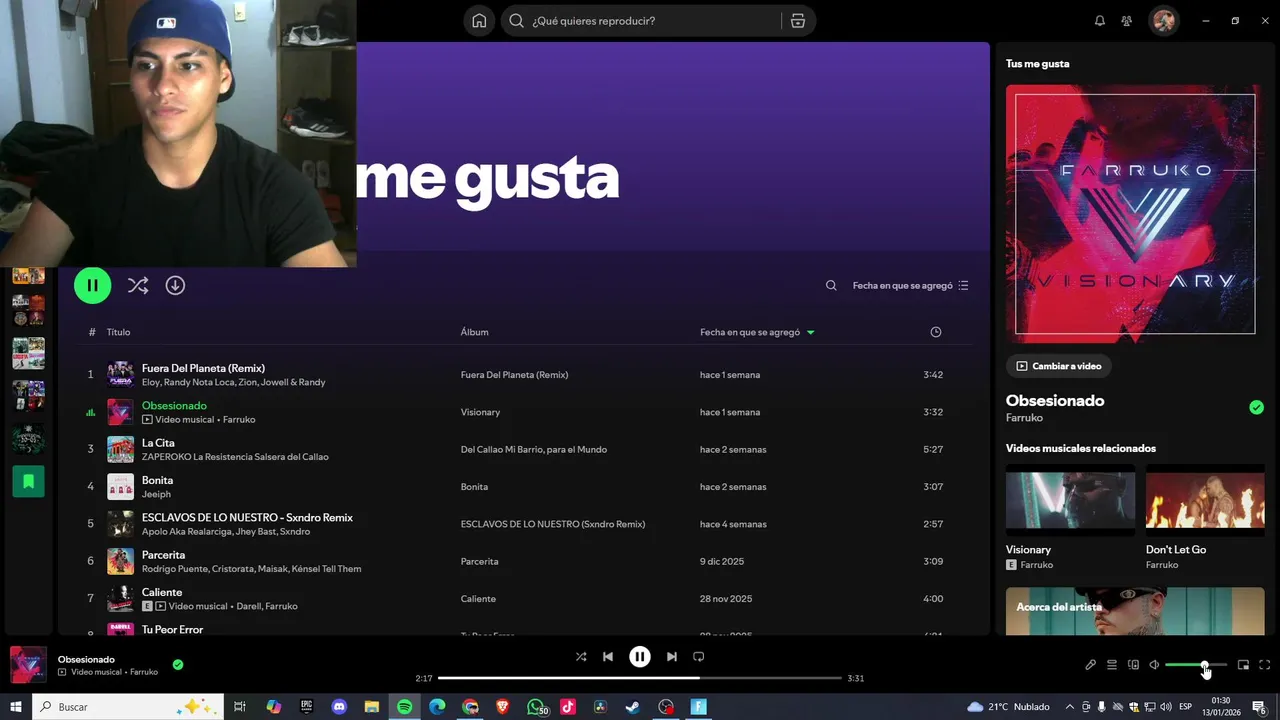Go to Spotify home with the house icon
Image resolution: width=1280 pixels, height=720 pixels.
(x=479, y=21)
